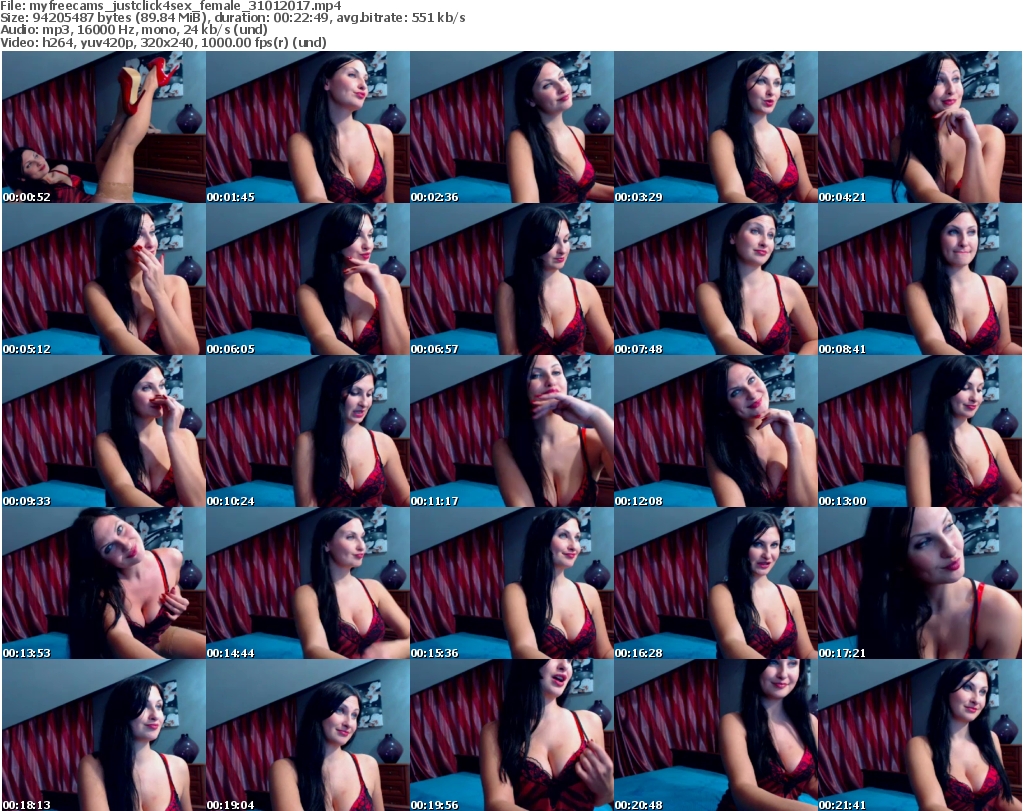Select the thumbnail frame at 00:20:48
Screen dimensions: 1024x811
pyautogui.click(x=715, y=735)
